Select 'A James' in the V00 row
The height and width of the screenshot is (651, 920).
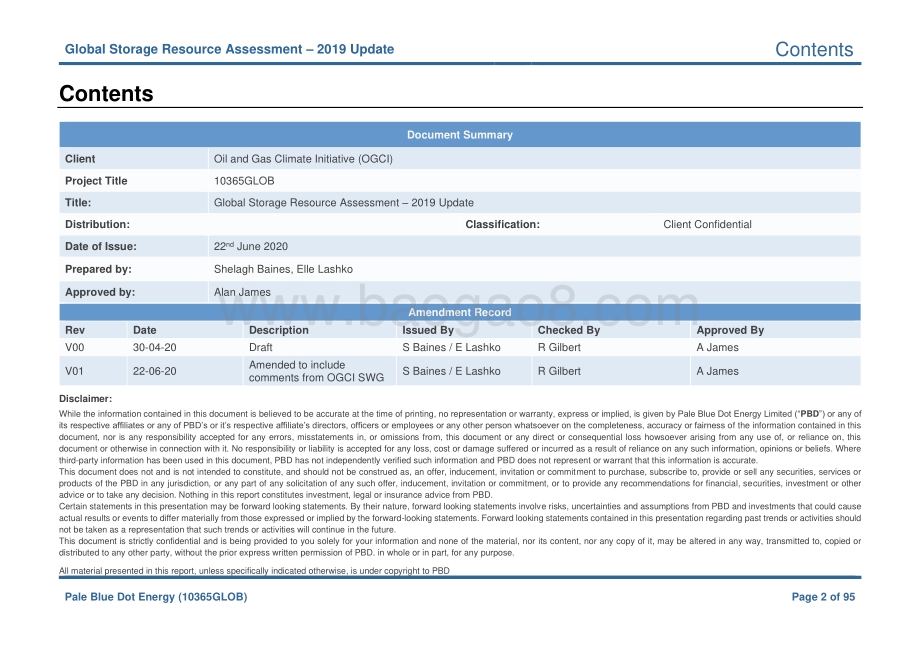click(718, 347)
